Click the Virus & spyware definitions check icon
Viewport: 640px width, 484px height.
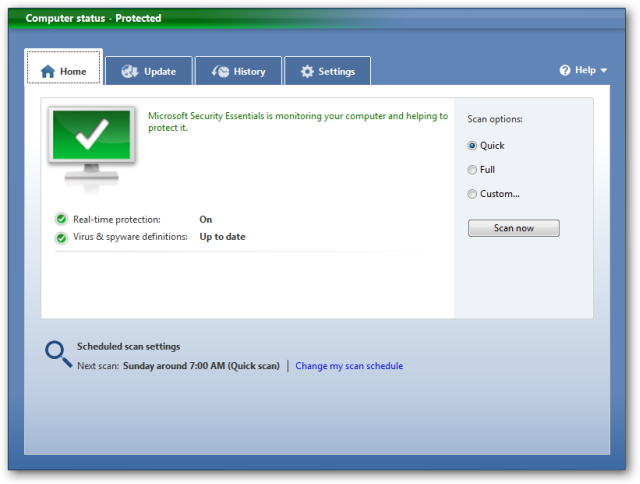(x=61, y=238)
